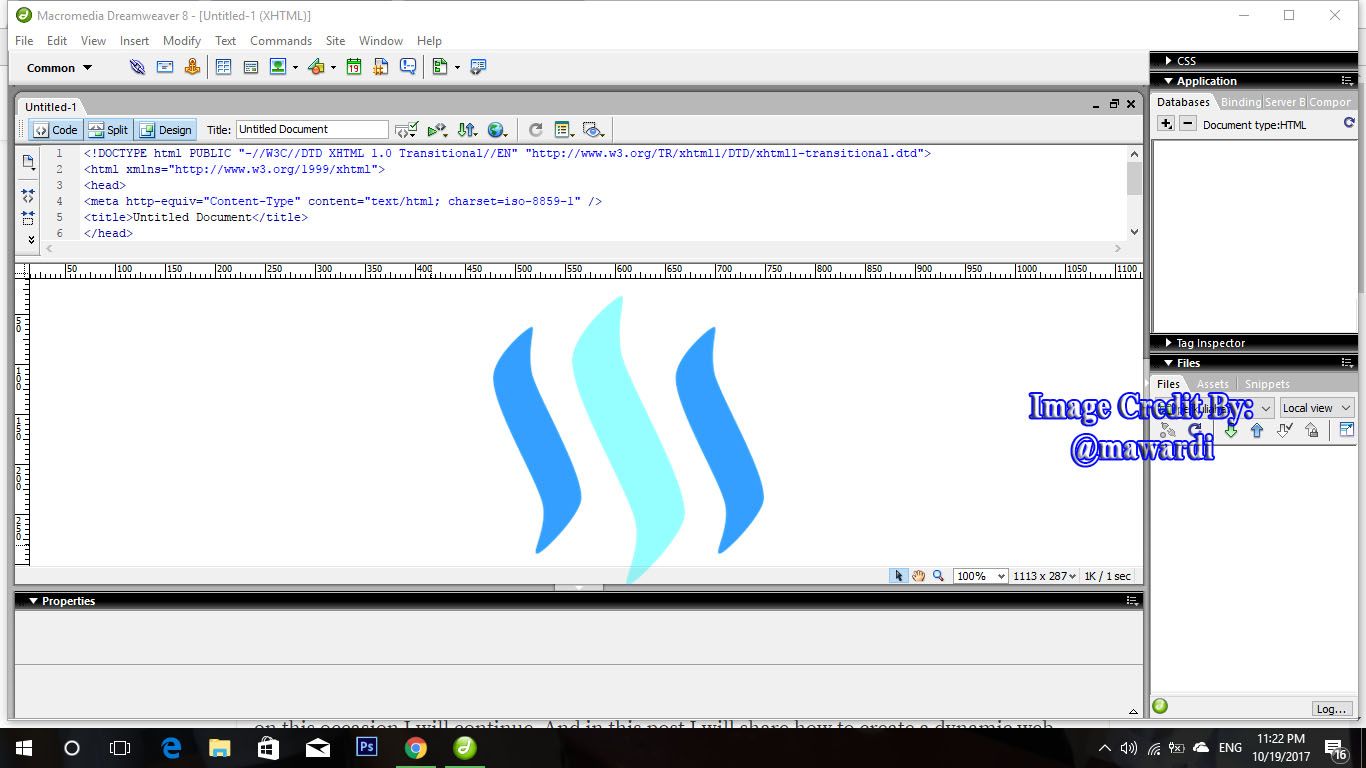Open the Commands menu
The image size is (1366, 768).
point(281,41)
